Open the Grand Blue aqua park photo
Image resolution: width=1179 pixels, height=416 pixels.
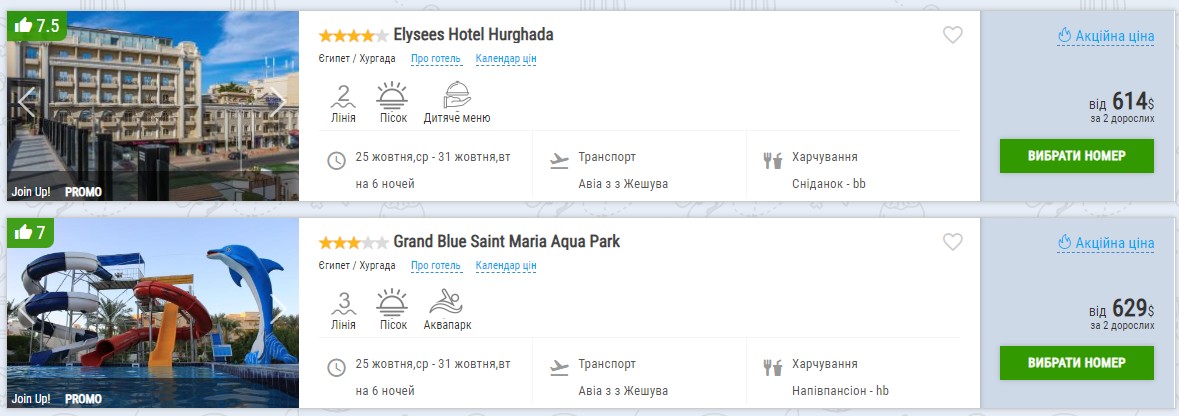(153, 313)
